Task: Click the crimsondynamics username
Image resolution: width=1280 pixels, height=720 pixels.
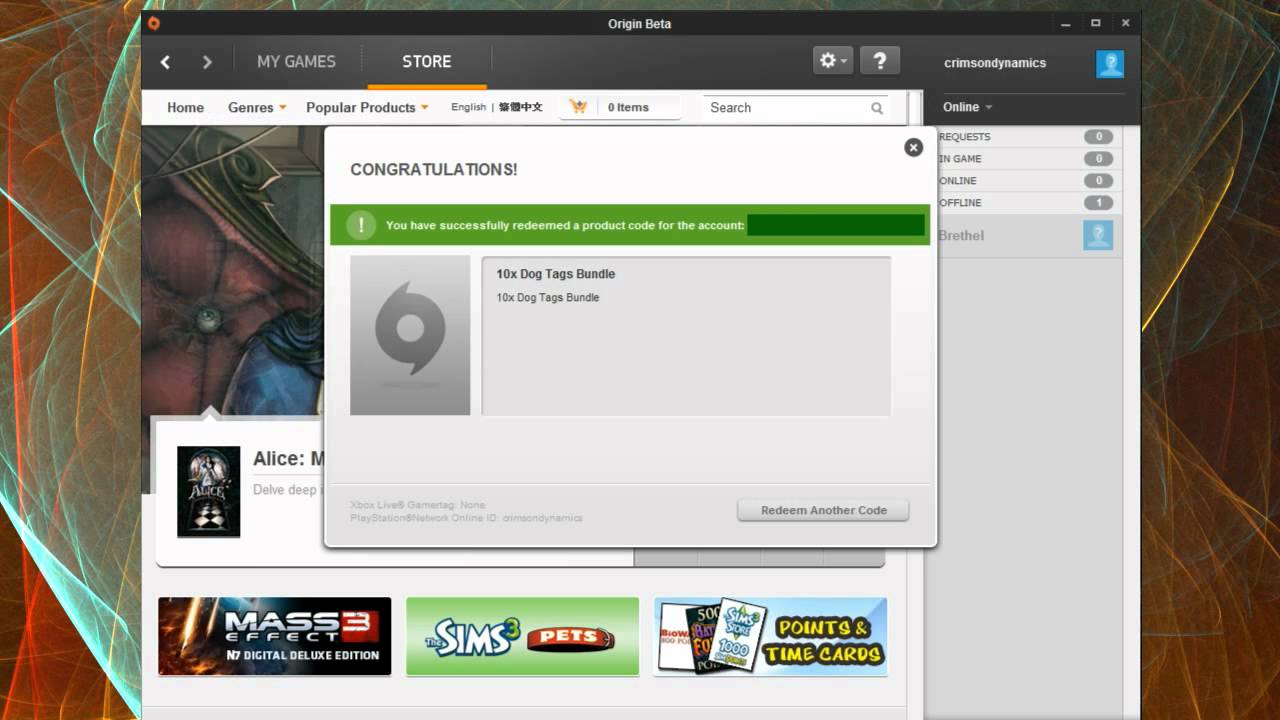Action: [x=995, y=63]
